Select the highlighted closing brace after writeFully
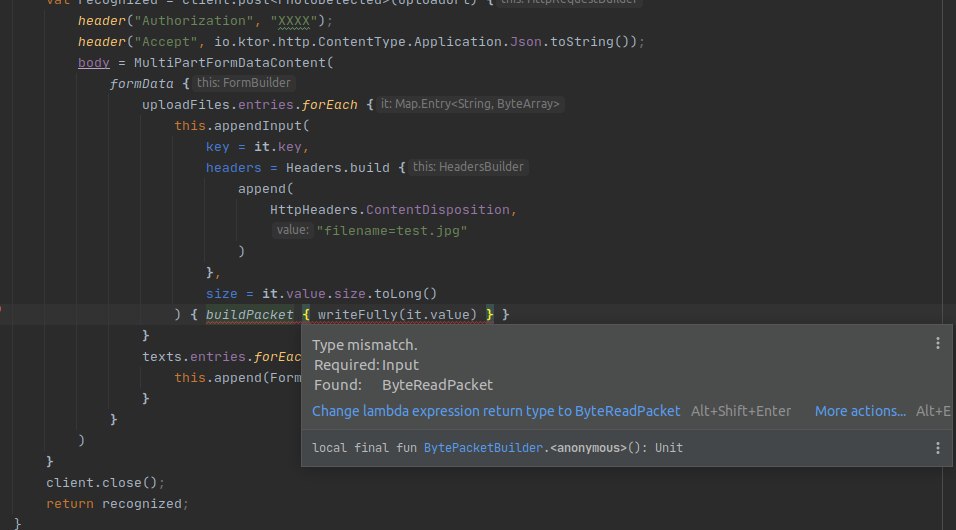This screenshot has width=956, height=530. [490, 315]
